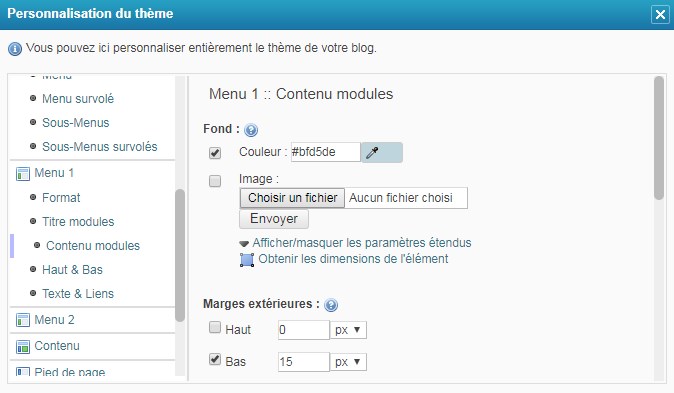
Task: Open the px unit dropdown for Bas
Action: click(348, 362)
